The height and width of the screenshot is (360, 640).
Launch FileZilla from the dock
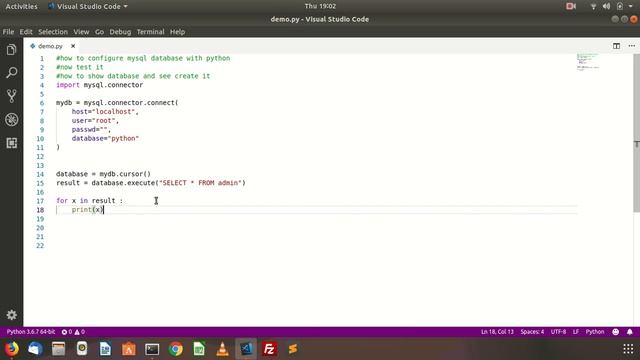click(269, 349)
